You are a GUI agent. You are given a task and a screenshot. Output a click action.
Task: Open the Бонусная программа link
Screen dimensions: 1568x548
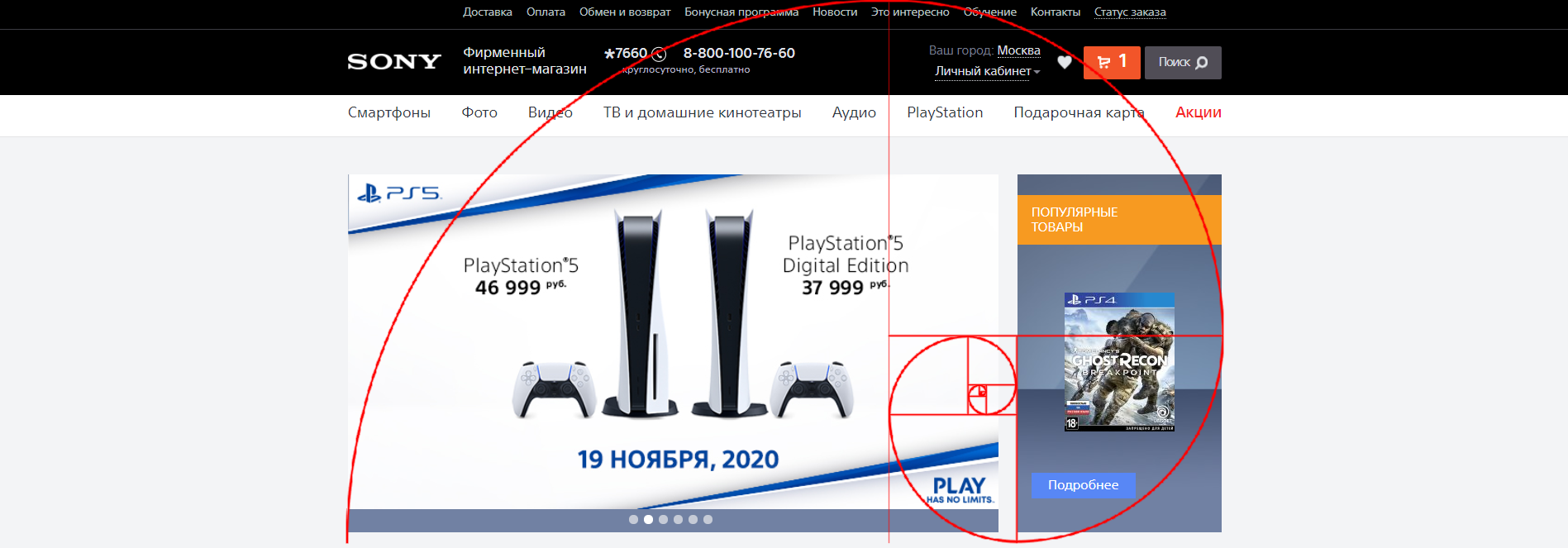[741, 12]
